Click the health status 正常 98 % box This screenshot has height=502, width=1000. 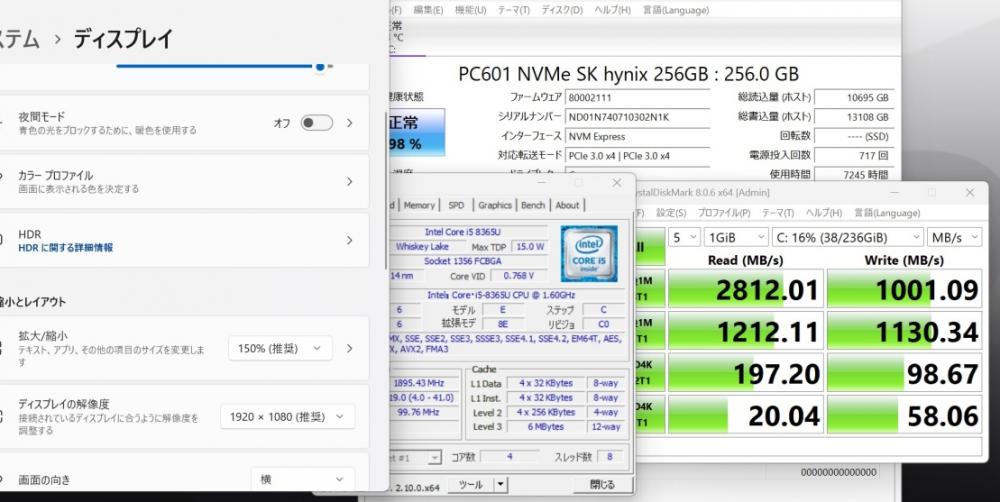pyautogui.click(x=415, y=133)
